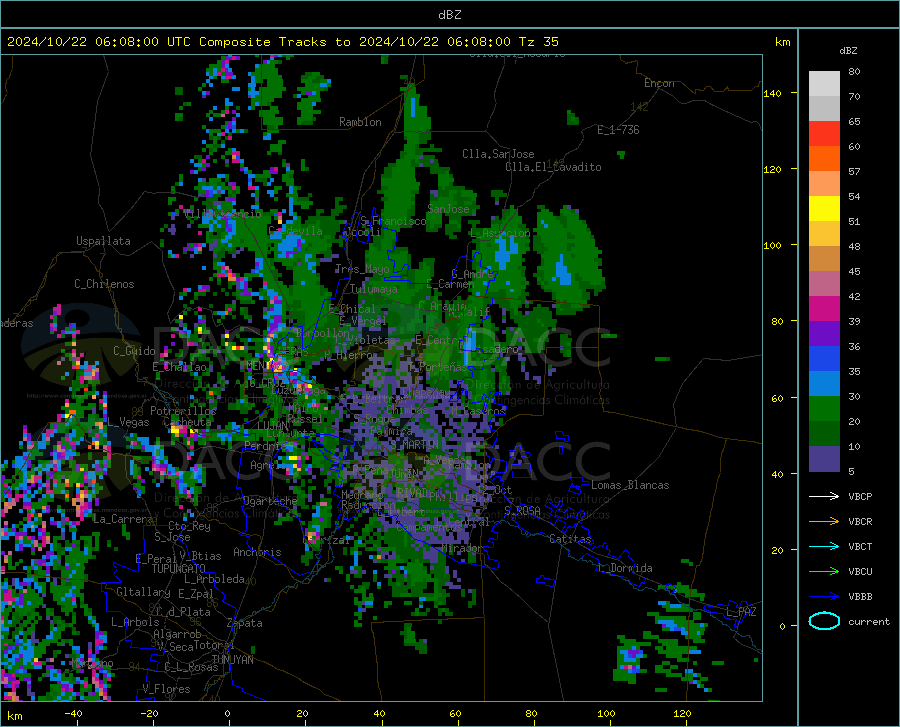
Task: Click the Clla.SanJose map label
Action: [x=498, y=154]
